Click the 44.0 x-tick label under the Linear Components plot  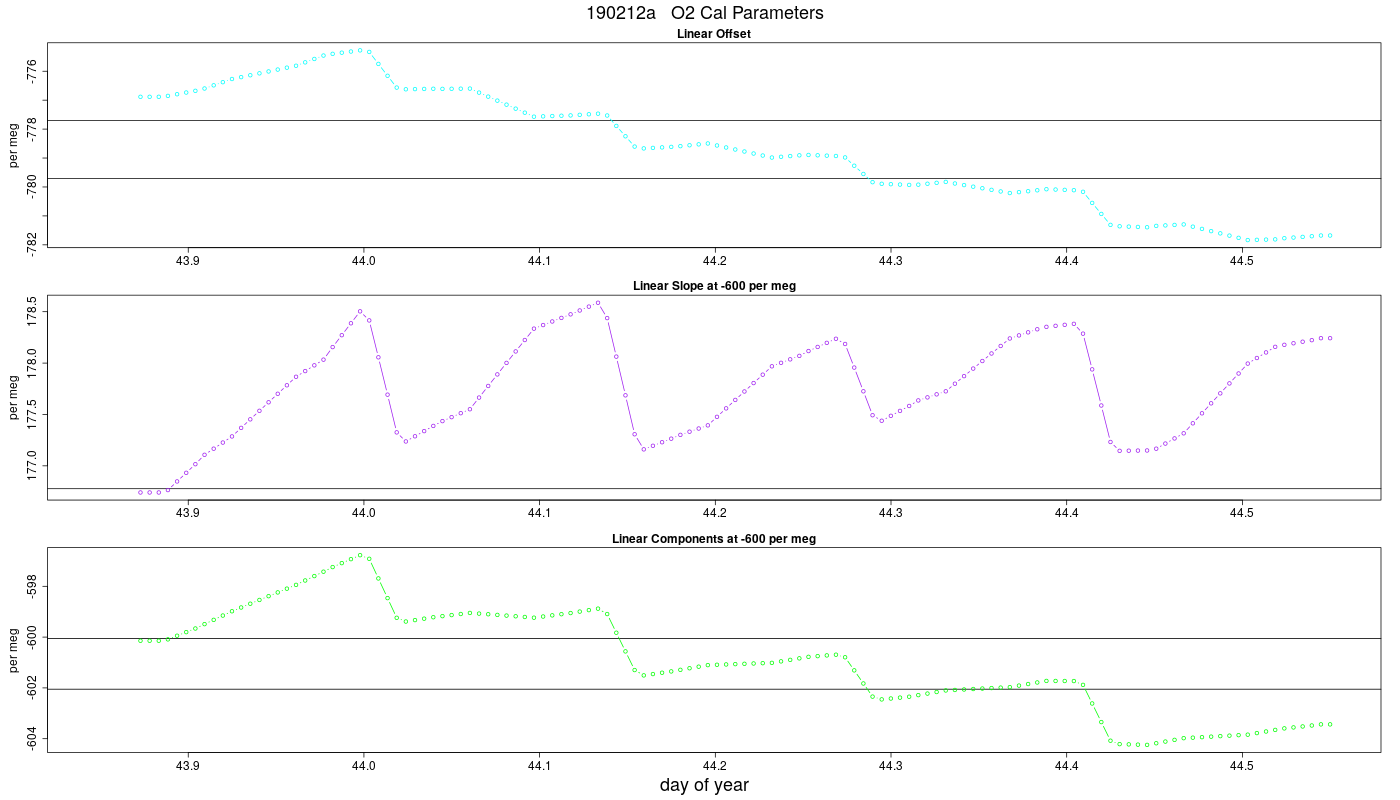[363, 766]
